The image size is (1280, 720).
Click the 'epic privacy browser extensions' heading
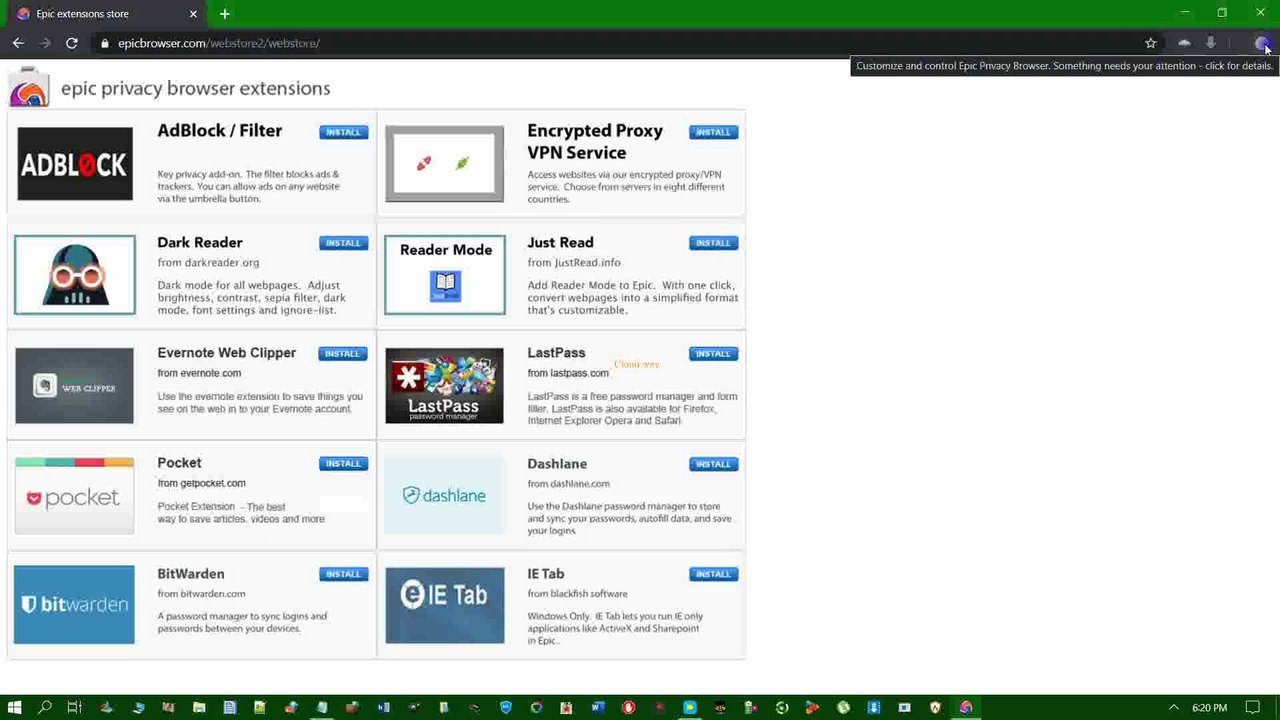(195, 88)
